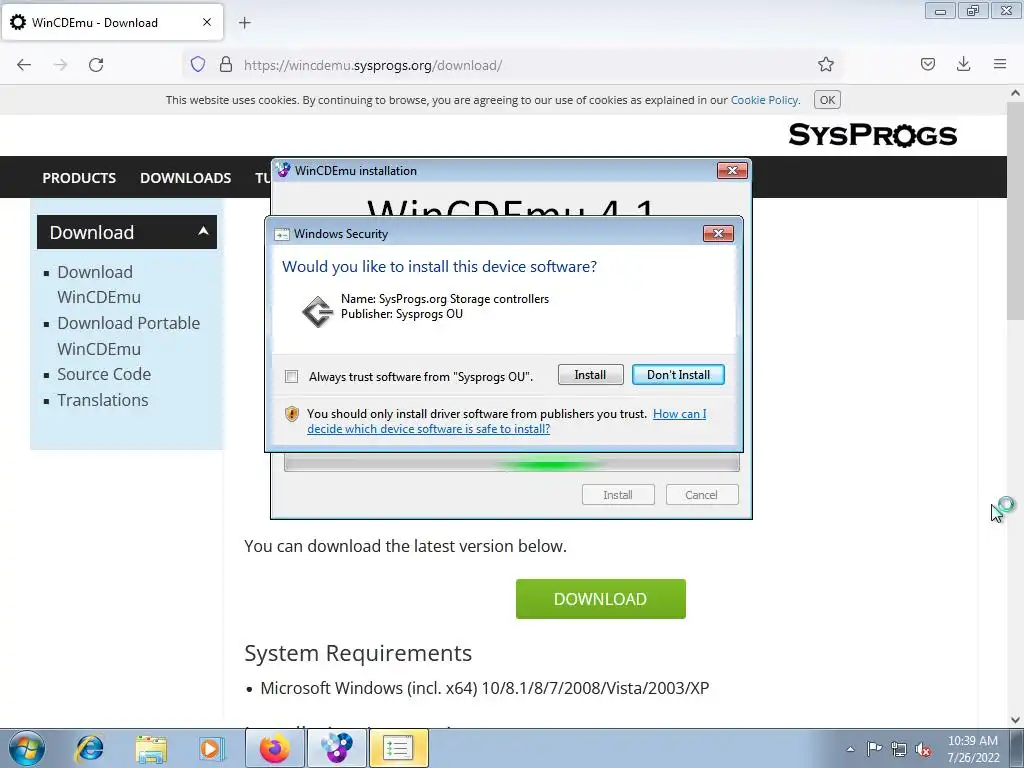Go back to previous page
This screenshot has height=768, width=1024.
pyautogui.click(x=24, y=65)
